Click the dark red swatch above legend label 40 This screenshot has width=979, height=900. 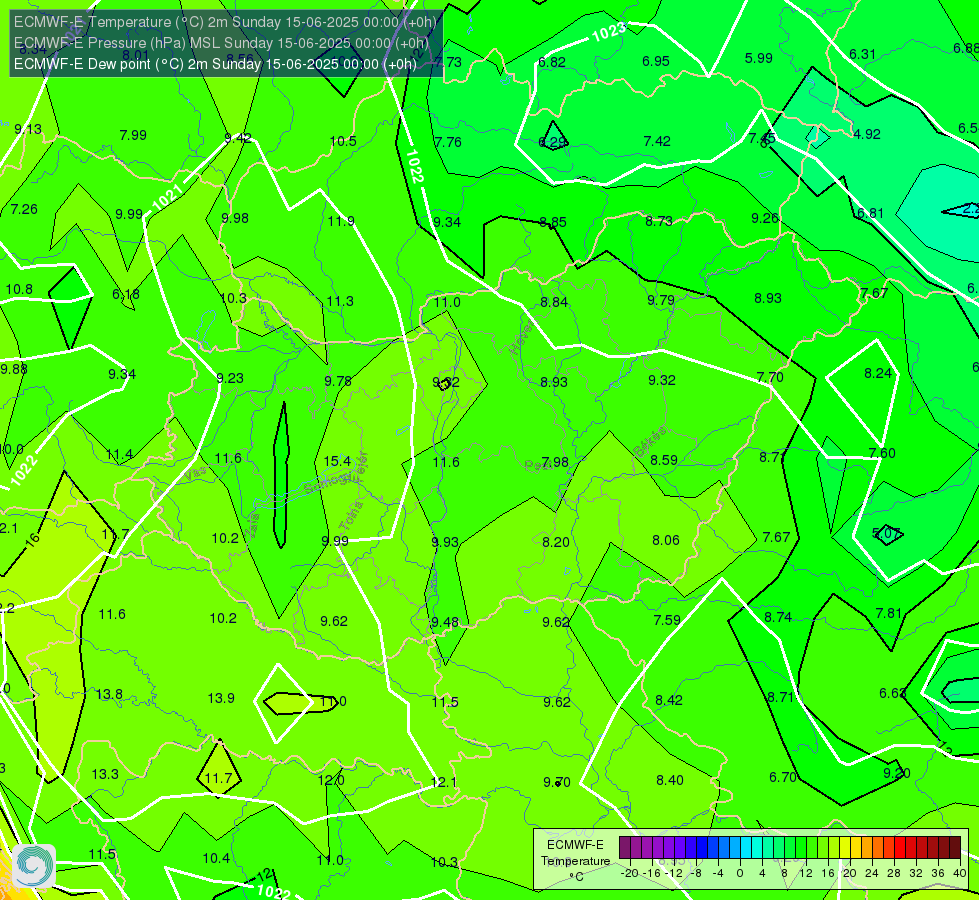[955, 848]
